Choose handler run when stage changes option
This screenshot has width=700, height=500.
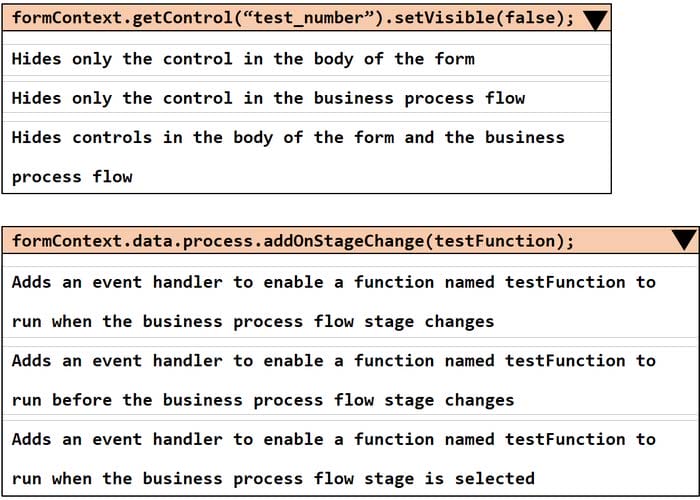pos(333,282)
